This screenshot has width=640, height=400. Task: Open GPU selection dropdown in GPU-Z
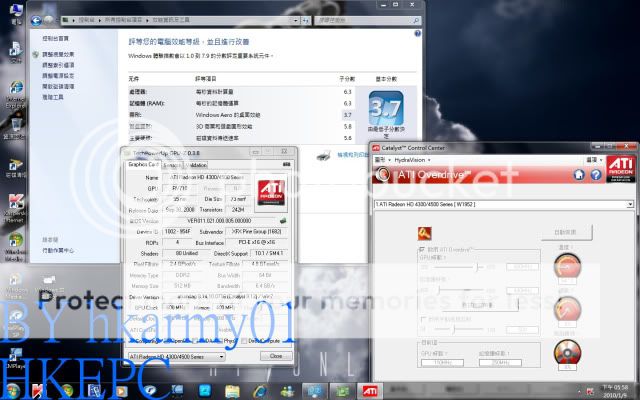pos(176,356)
